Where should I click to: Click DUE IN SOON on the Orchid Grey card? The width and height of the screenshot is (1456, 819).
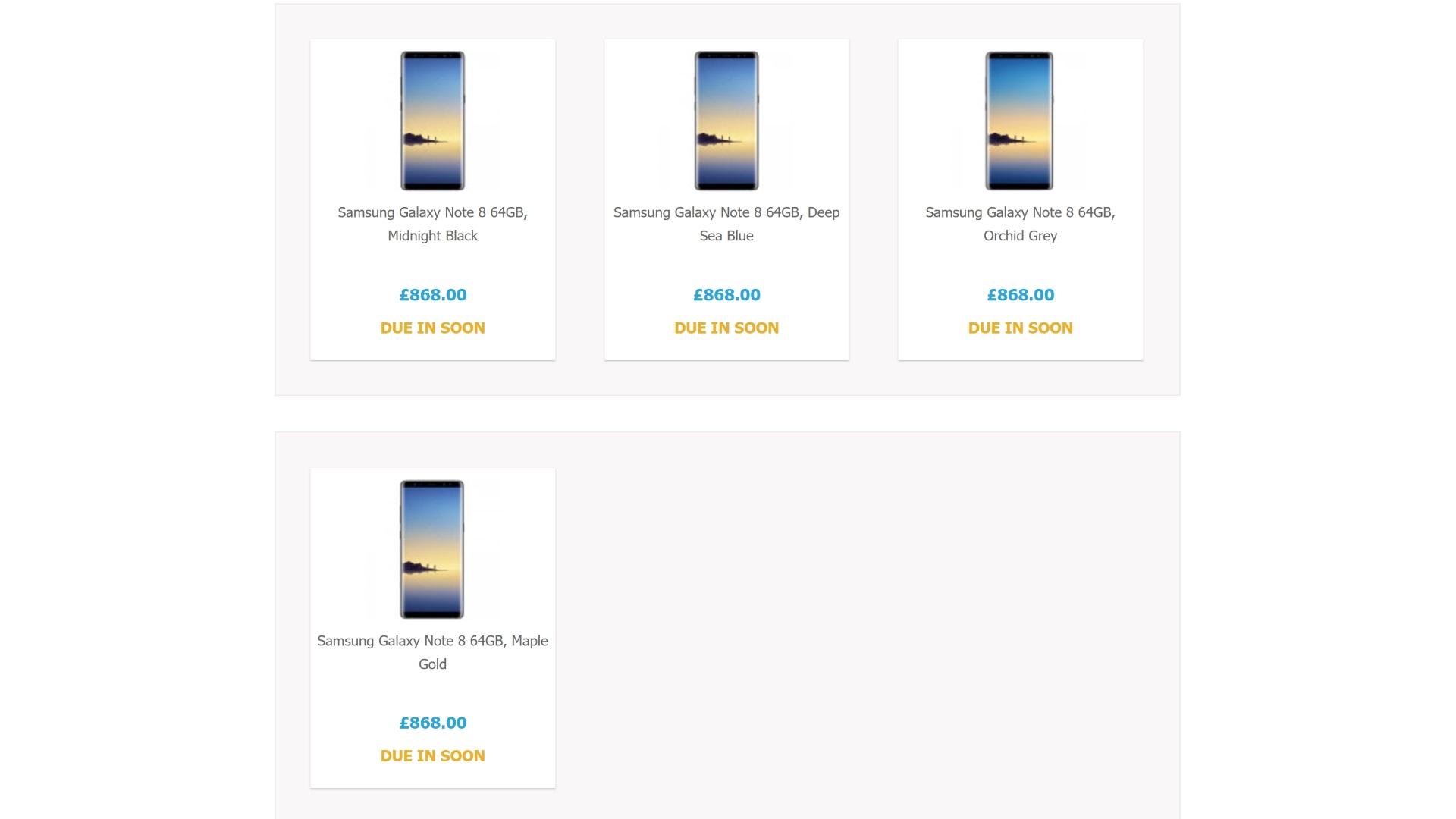(x=1020, y=328)
